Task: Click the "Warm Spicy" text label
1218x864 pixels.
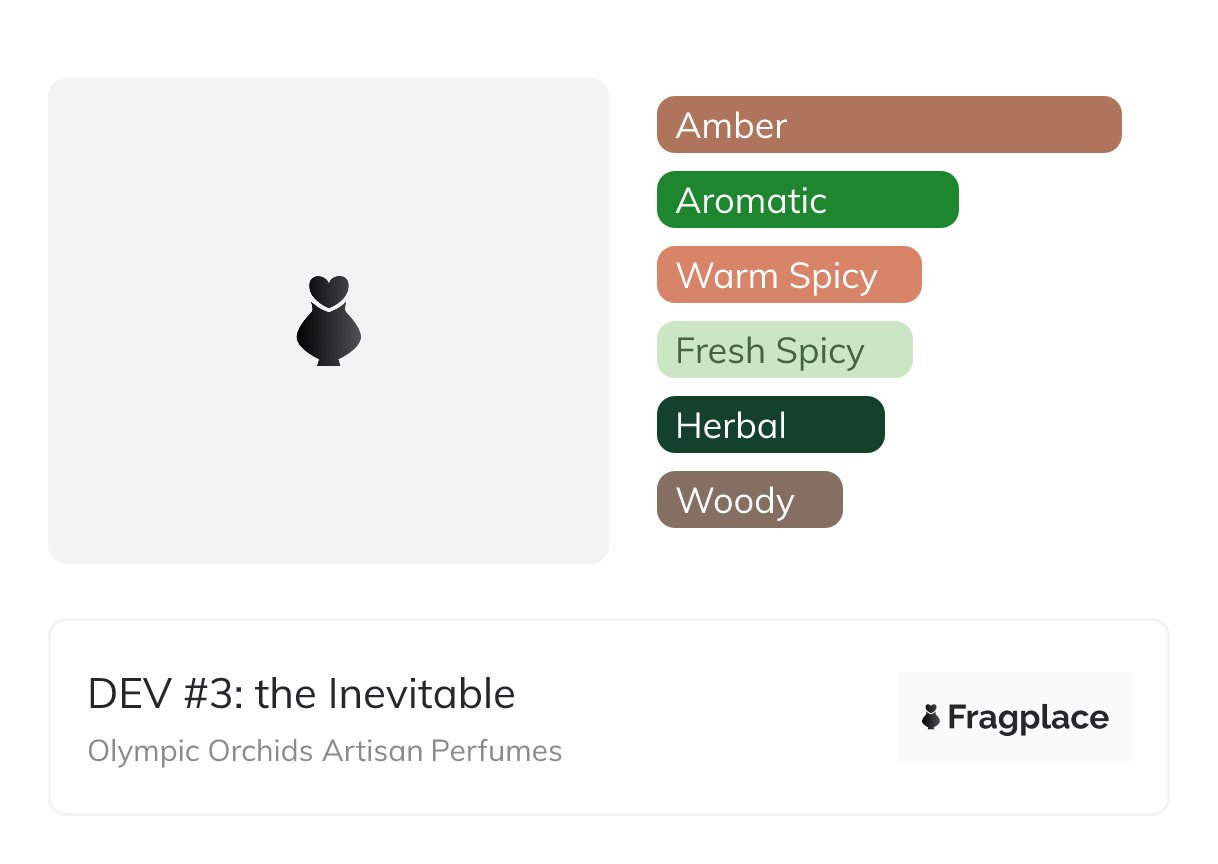Action: coord(776,276)
